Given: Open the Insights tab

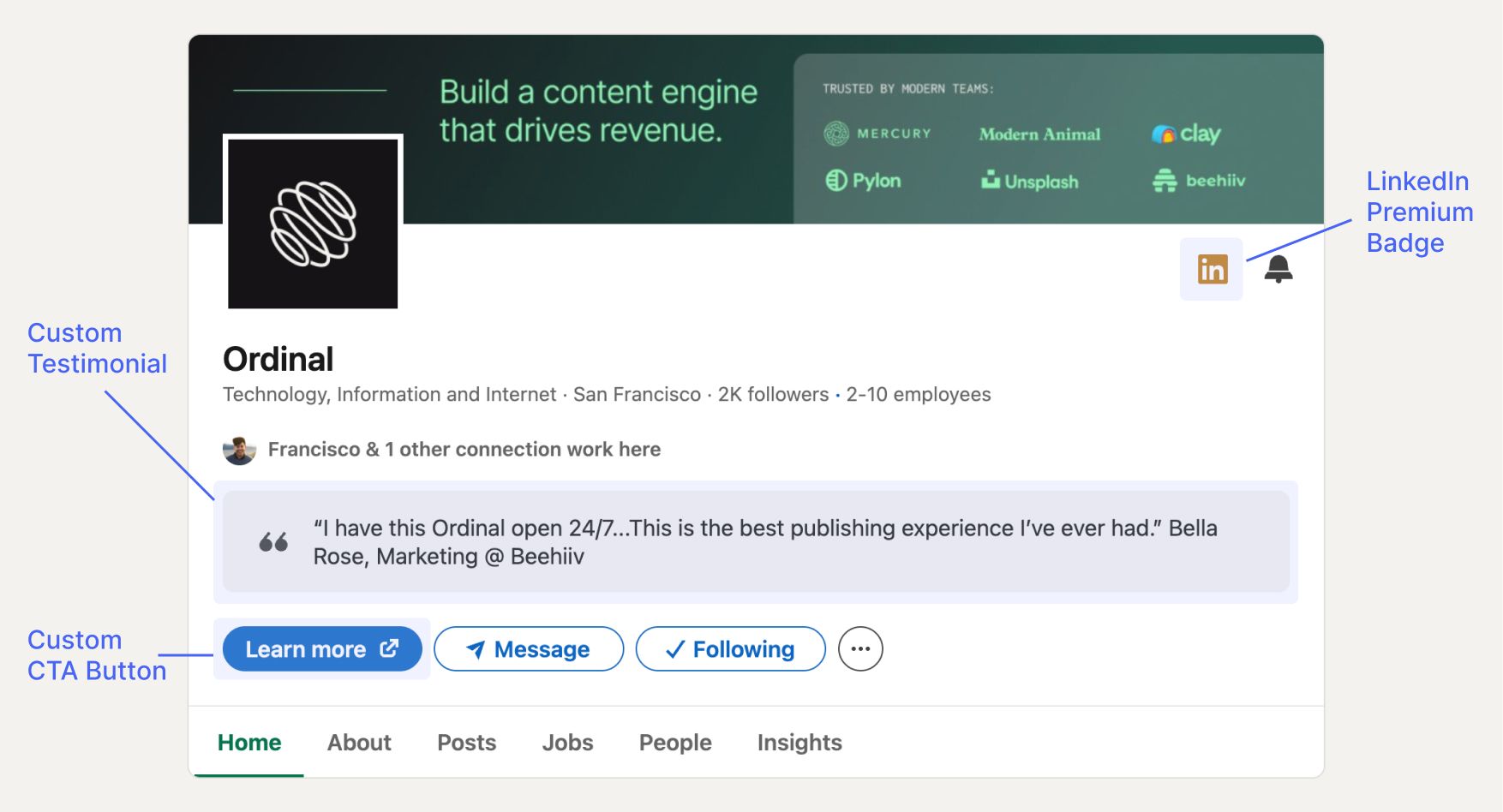Looking at the screenshot, I should pos(799,743).
